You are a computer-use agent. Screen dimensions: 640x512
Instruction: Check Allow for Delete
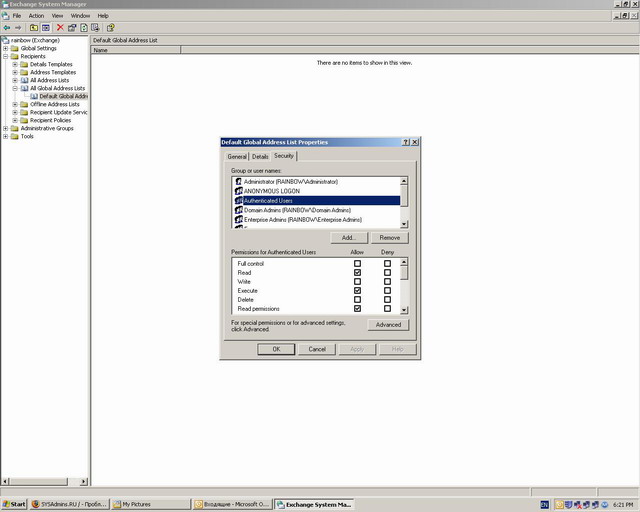(x=357, y=299)
